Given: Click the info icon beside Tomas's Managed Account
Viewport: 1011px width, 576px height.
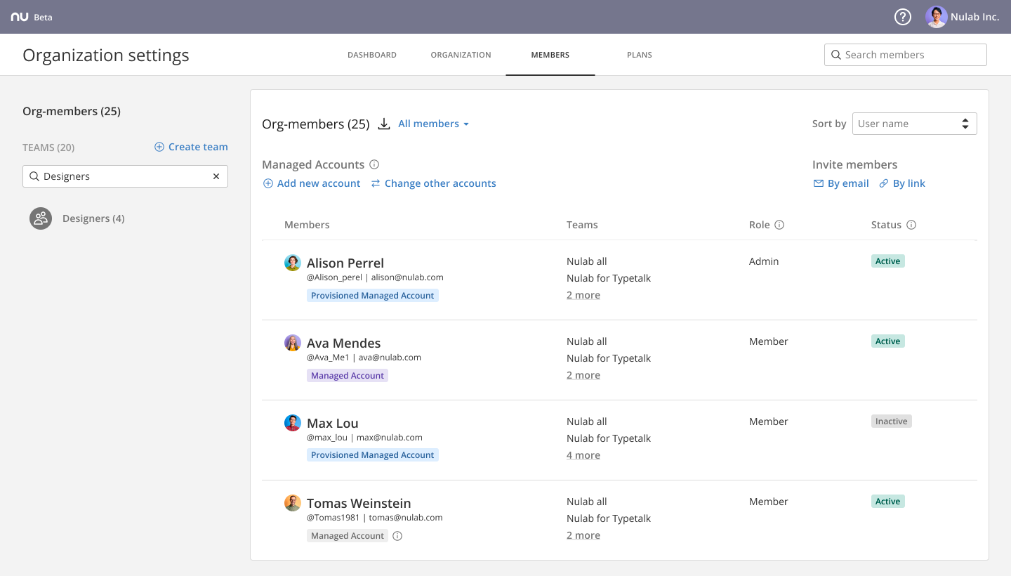Looking at the screenshot, I should pos(397,536).
